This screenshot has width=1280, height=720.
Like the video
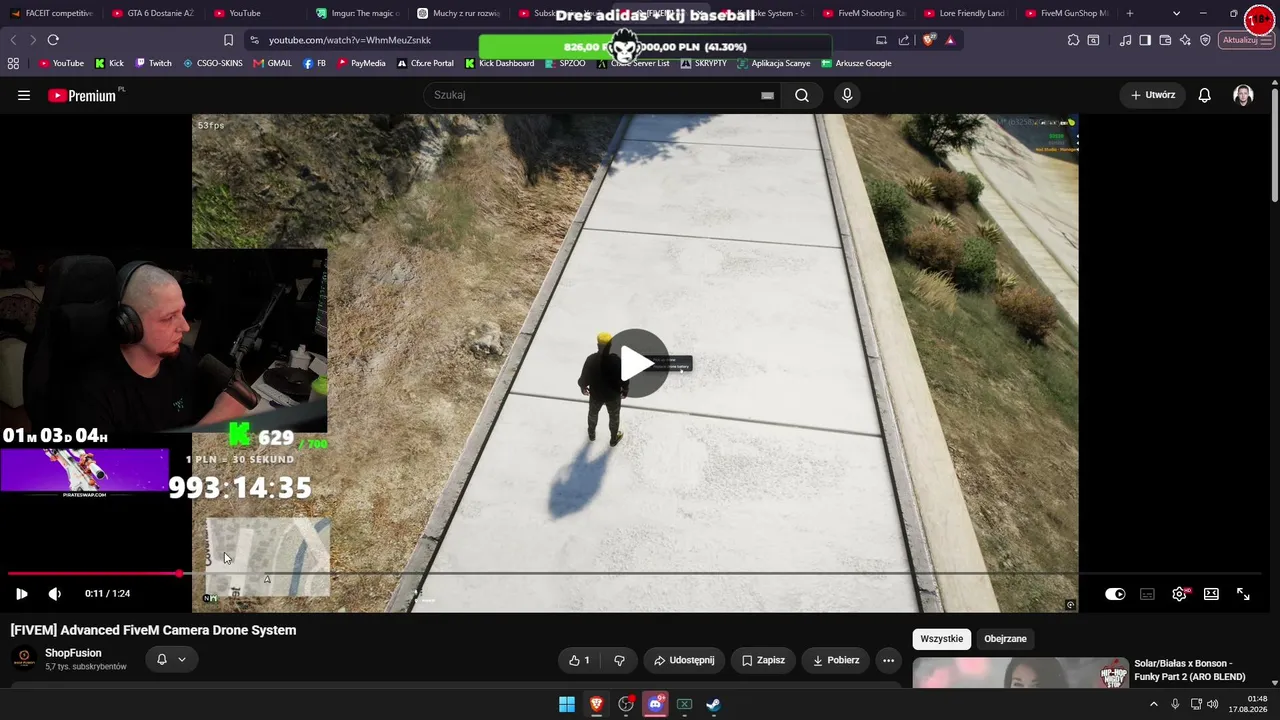[579, 660]
